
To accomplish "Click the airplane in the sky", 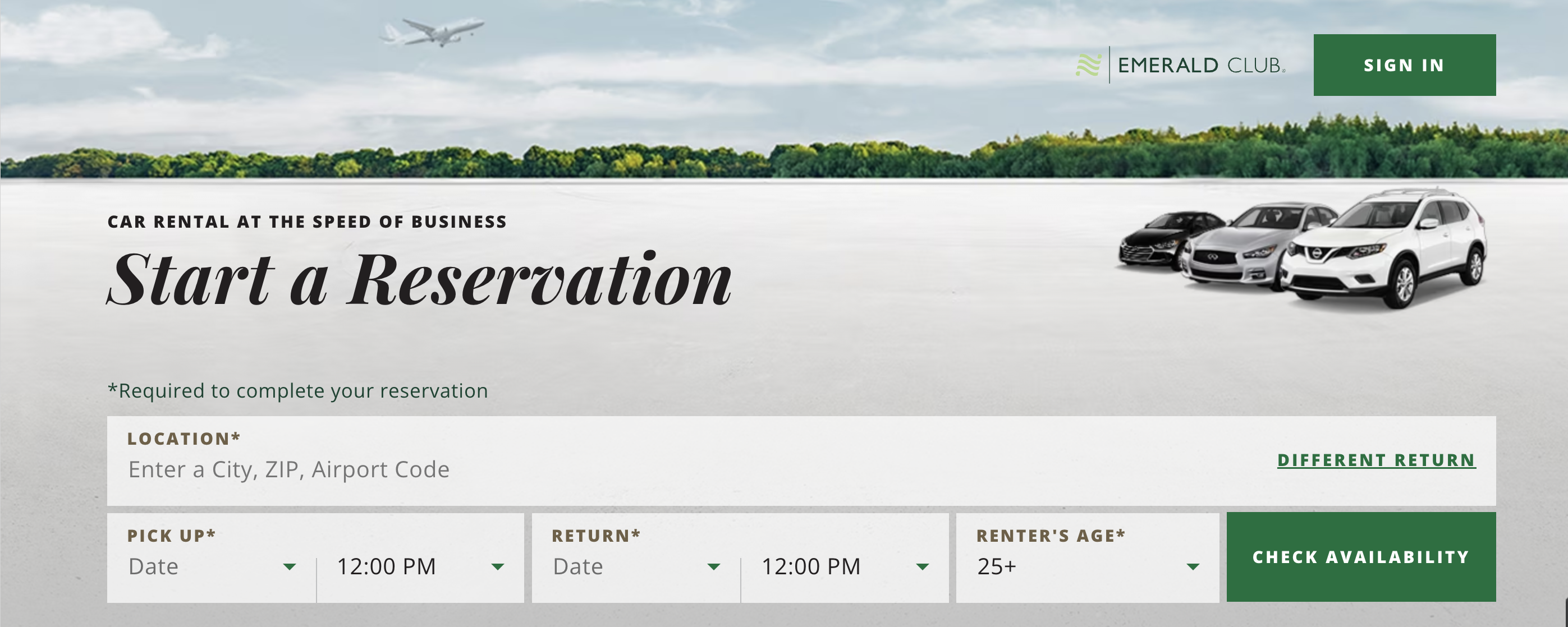I will point(433,31).
